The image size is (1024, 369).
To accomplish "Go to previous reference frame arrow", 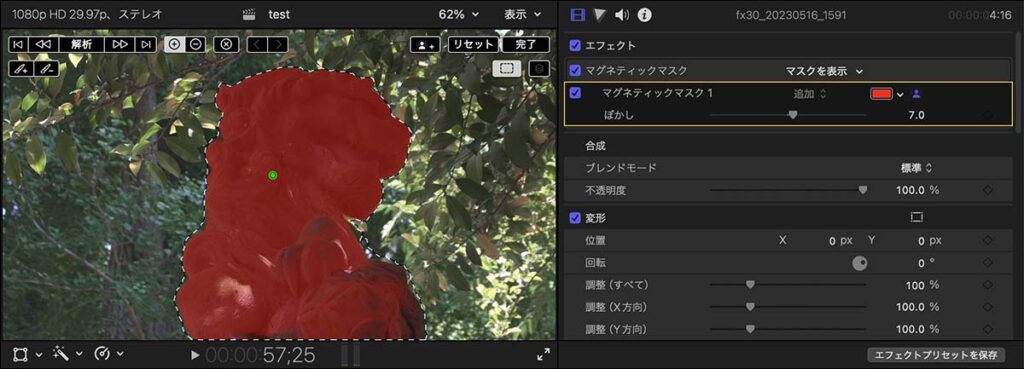I will coord(257,44).
